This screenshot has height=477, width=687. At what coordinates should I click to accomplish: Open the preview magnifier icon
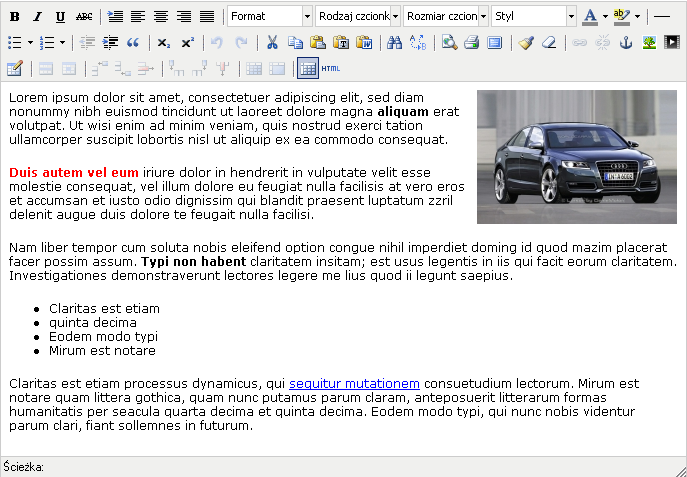pyautogui.click(x=450, y=43)
